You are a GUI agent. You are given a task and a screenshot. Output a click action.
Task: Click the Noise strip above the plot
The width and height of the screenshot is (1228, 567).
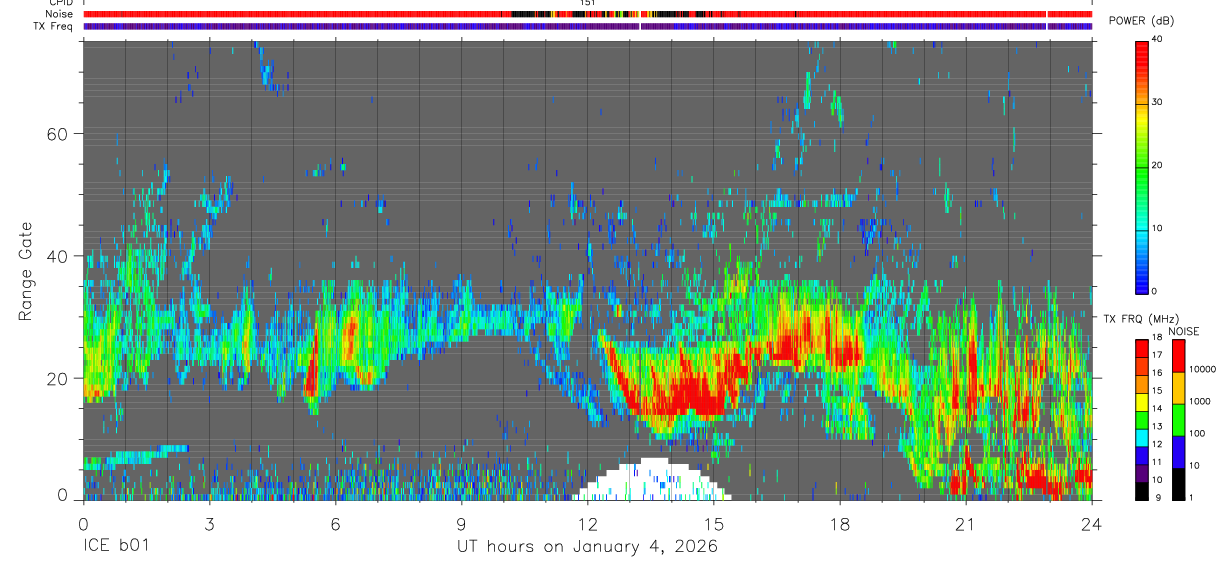[x=587, y=14]
